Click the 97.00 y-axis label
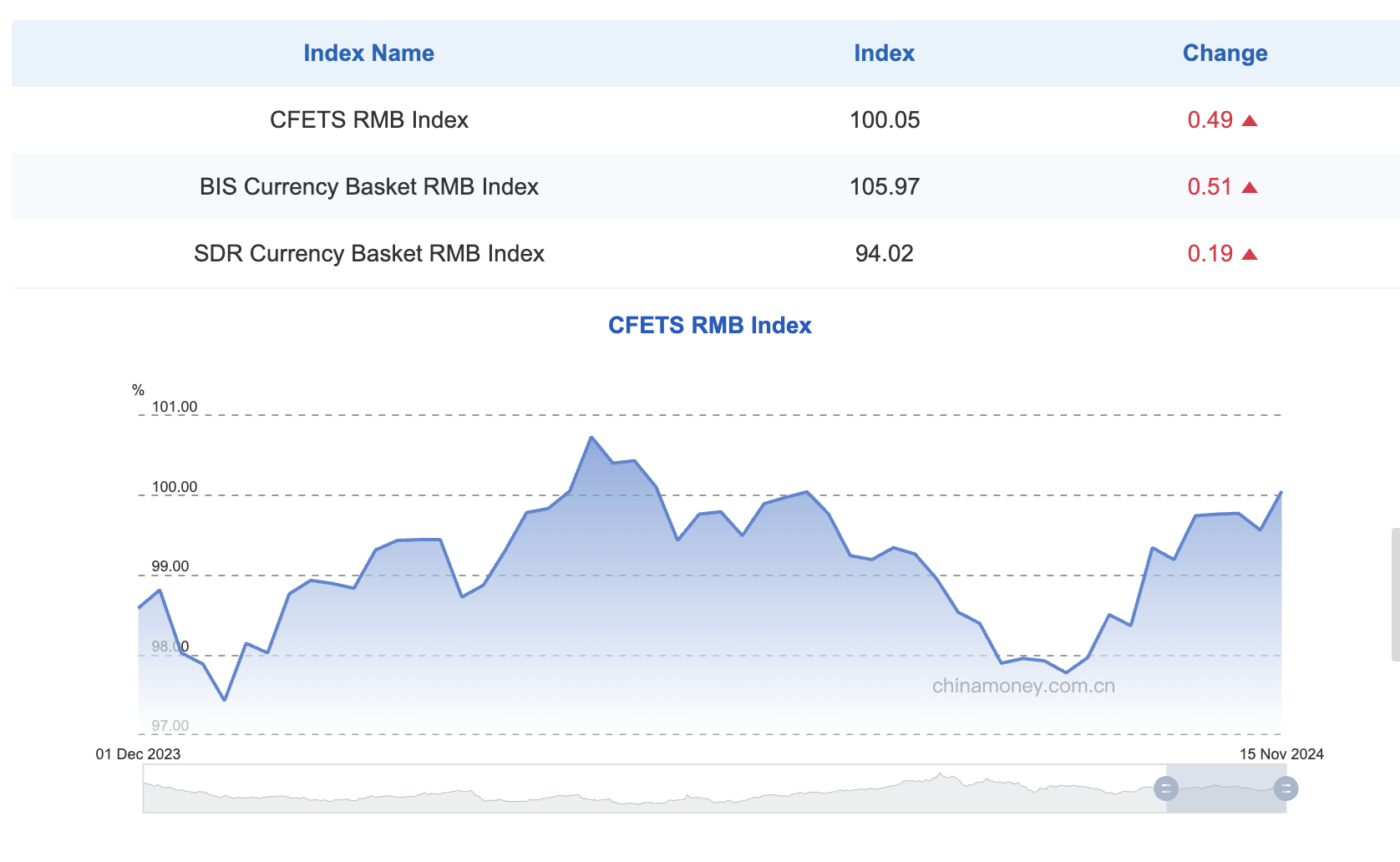 pos(170,726)
